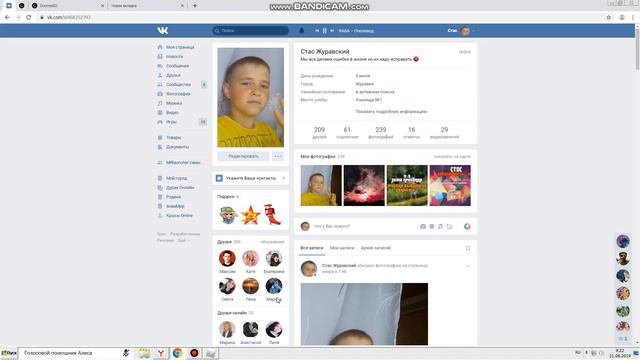The height and width of the screenshot is (360, 640).
Task: Open the profile avatar photo
Action: pos(251,98)
